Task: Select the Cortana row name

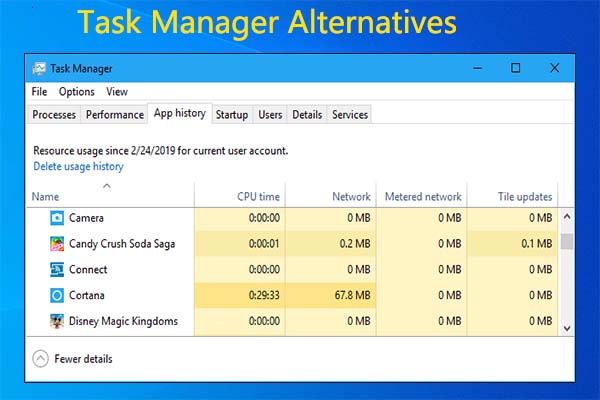Action: 86,296
